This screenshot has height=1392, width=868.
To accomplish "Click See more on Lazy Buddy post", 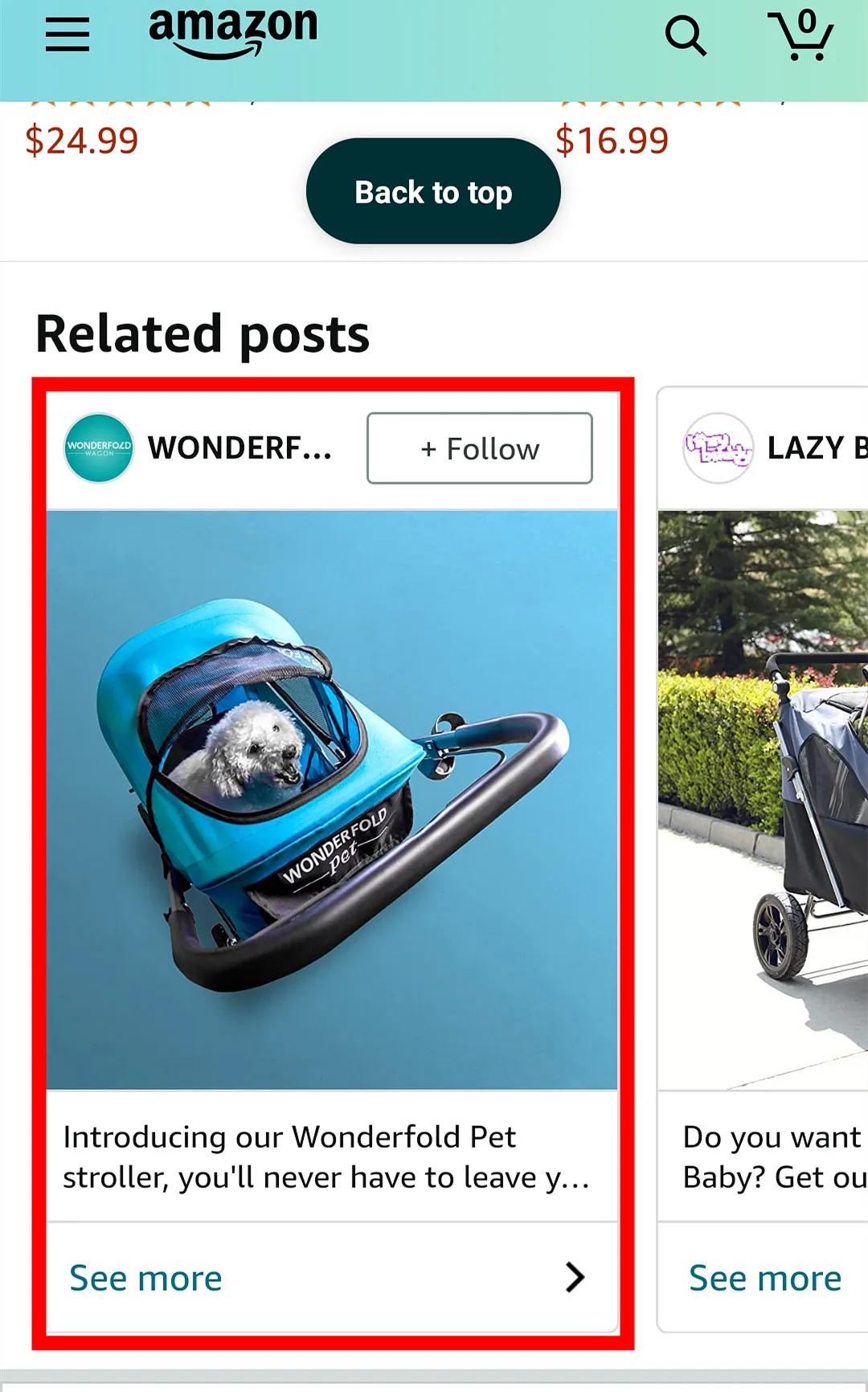I will 765,1278.
